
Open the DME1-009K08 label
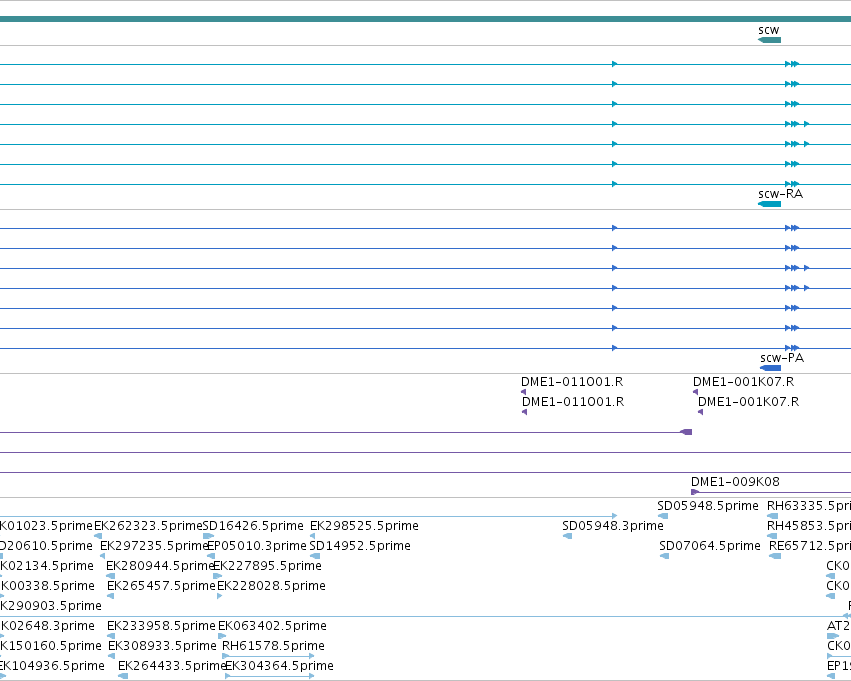point(735,481)
